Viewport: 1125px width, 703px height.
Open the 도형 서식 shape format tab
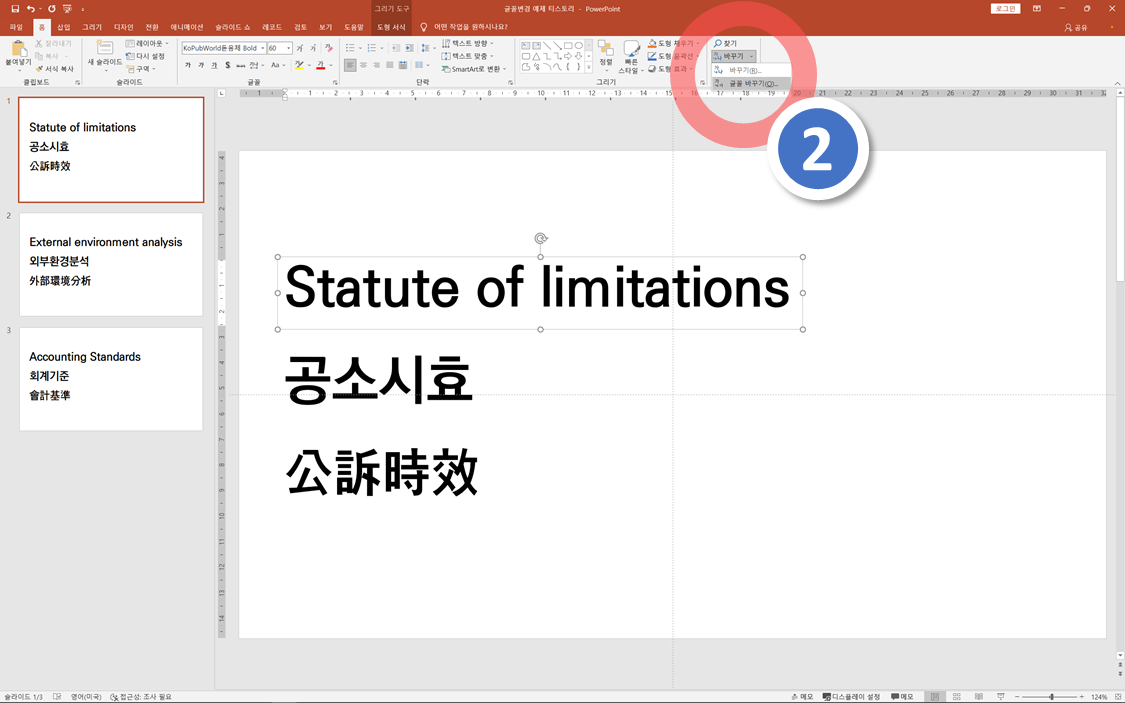point(392,27)
